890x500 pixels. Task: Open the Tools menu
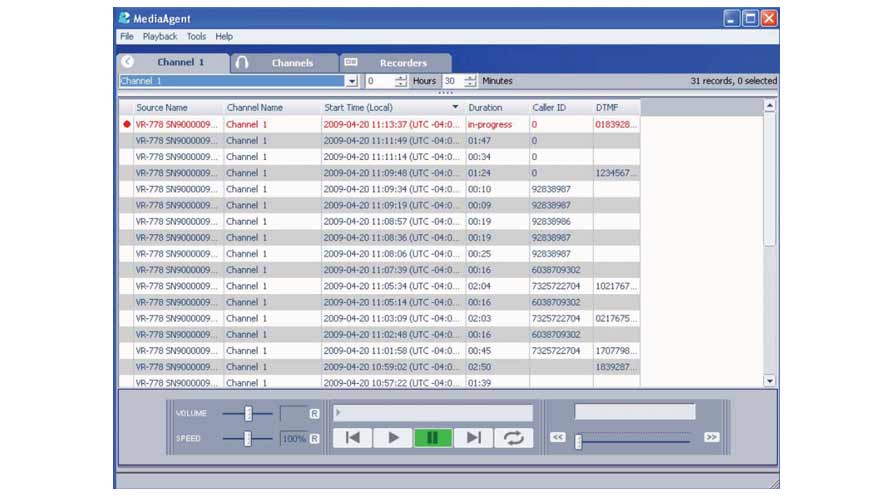196,36
